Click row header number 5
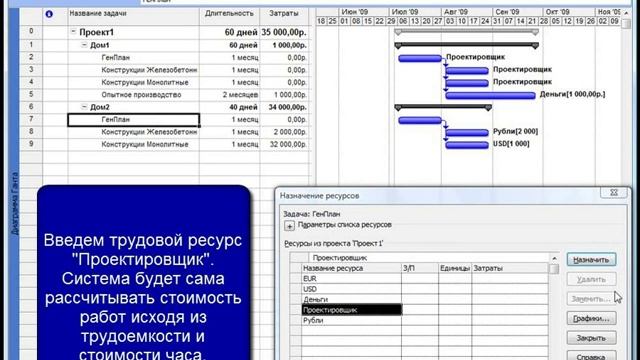Image resolution: width=640 pixels, height=360 pixels. pos(31,95)
